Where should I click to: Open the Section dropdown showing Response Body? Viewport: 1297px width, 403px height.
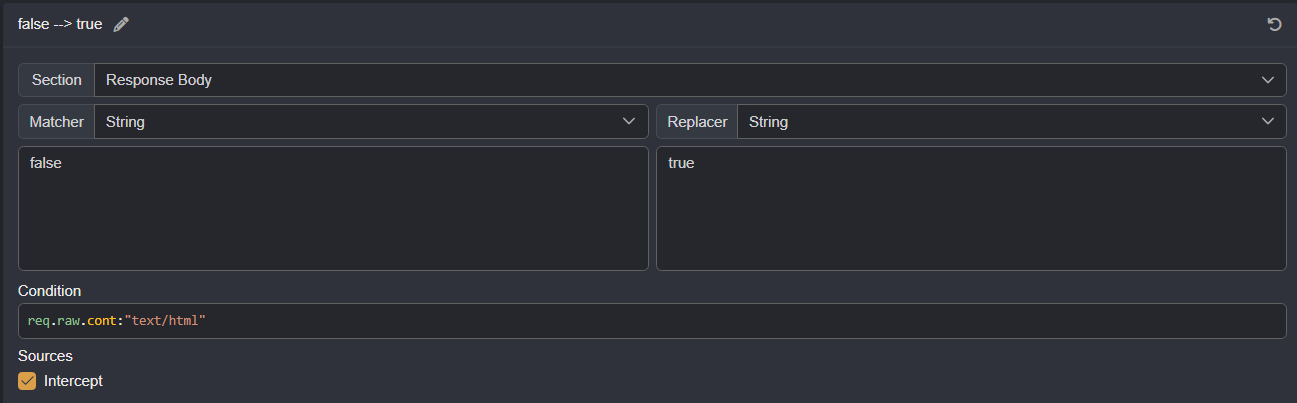pos(680,80)
